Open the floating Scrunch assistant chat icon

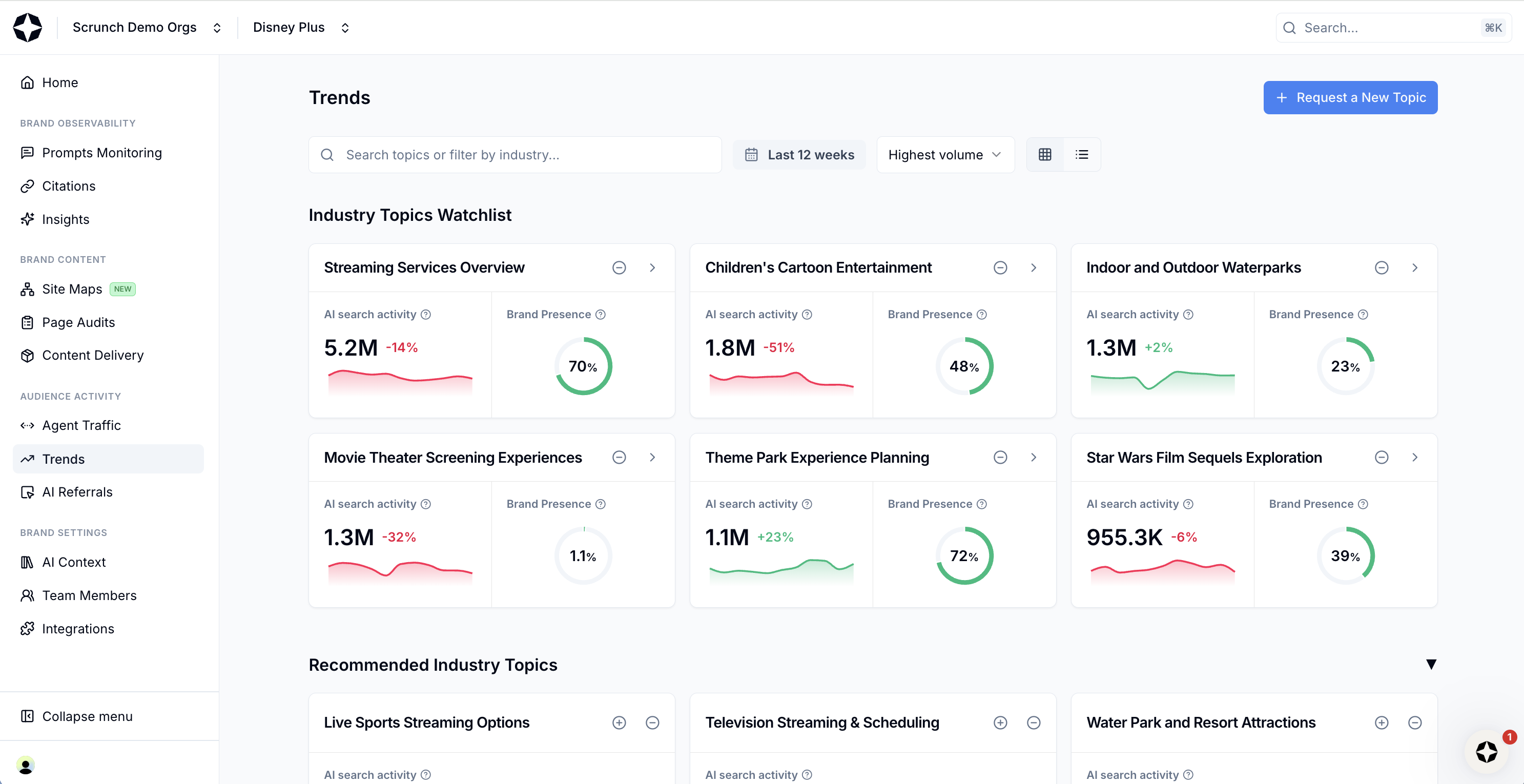click(x=1486, y=752)
